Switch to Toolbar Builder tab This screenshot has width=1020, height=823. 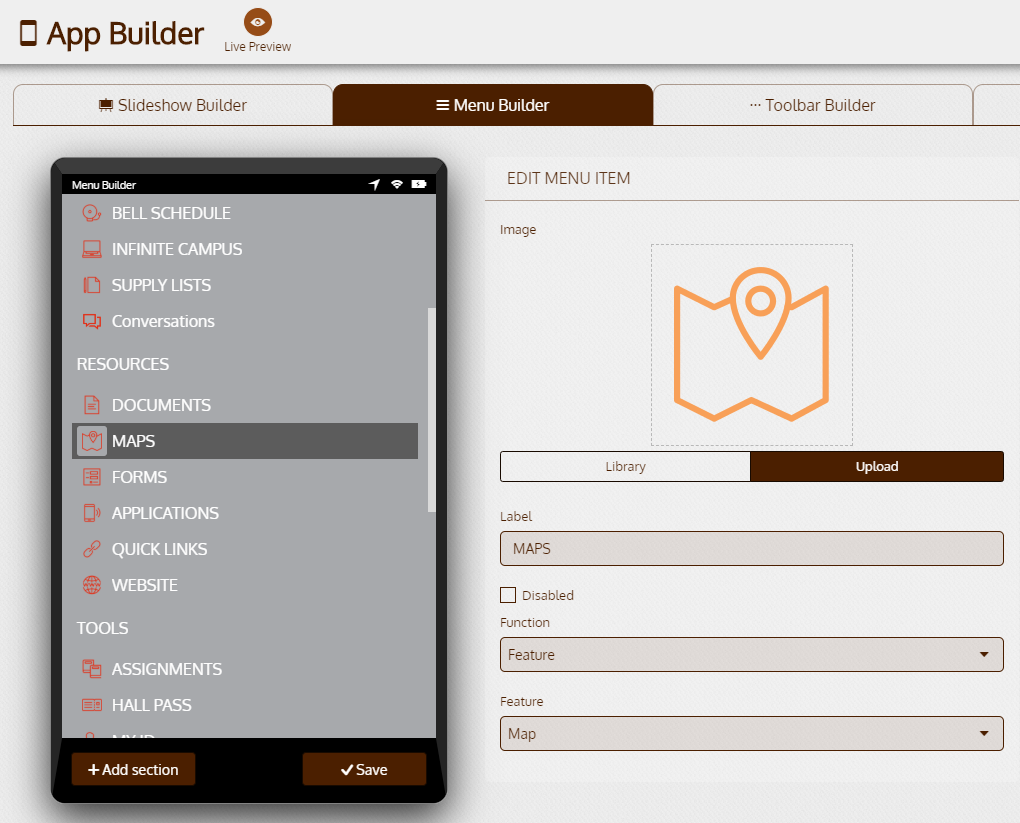[x=812, y=105]
